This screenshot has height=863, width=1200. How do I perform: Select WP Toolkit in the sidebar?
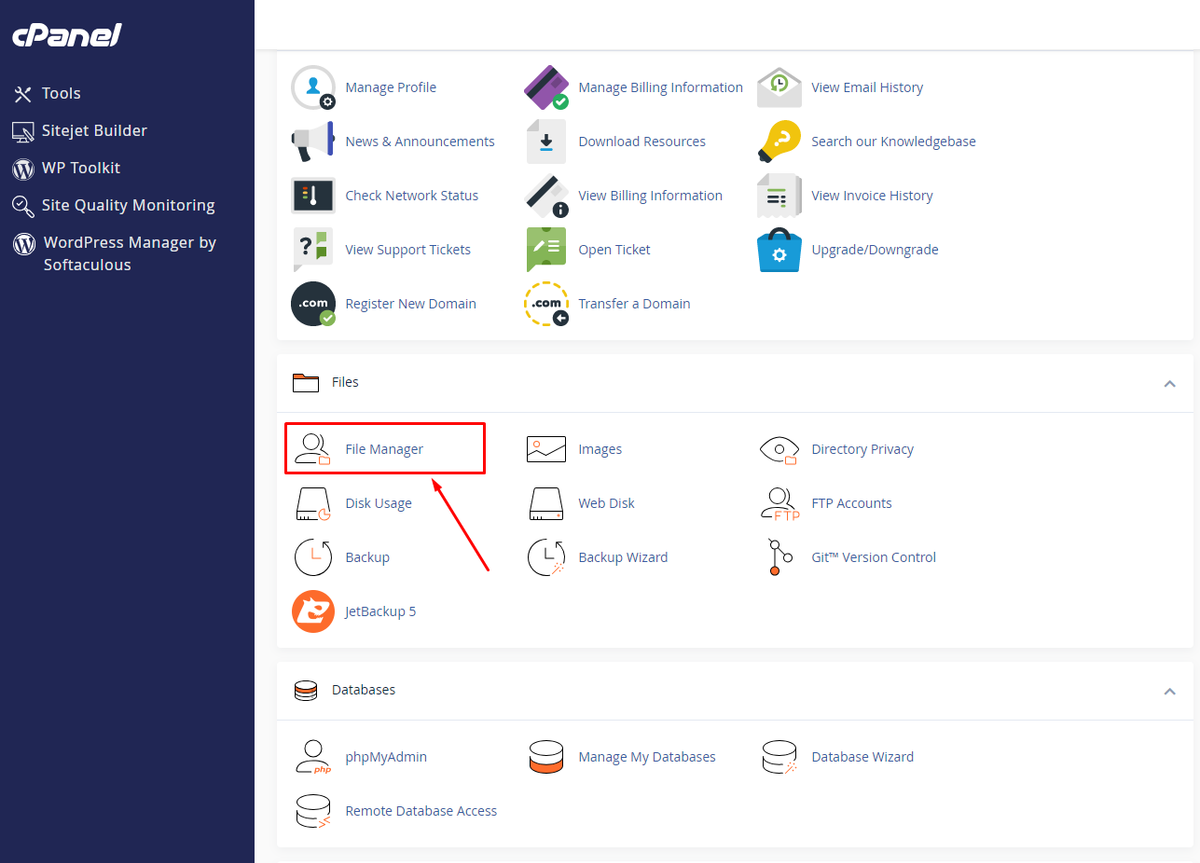click(x=81, y=168)
